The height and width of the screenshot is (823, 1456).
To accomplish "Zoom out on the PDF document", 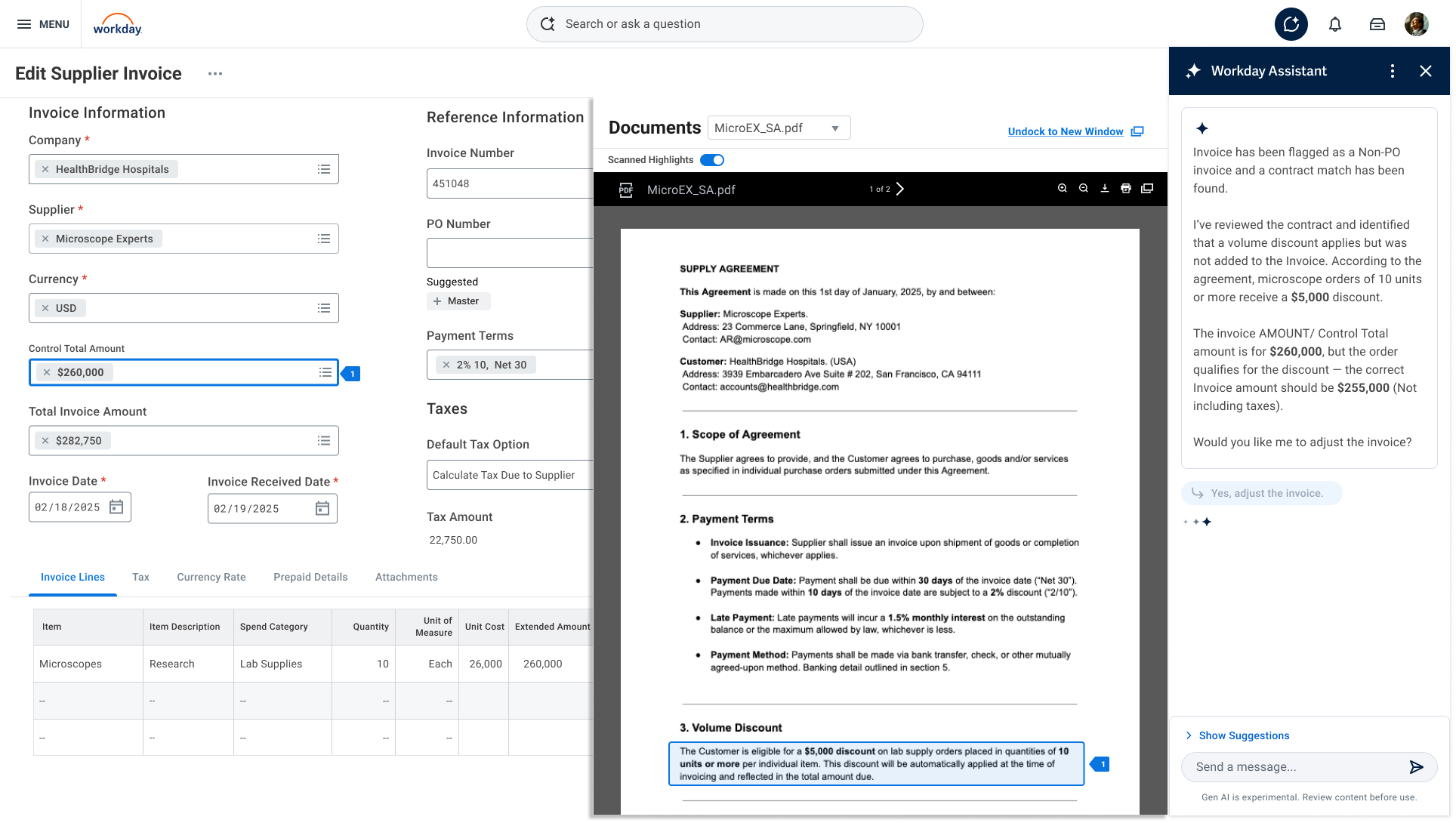I will pos(1083,189).
